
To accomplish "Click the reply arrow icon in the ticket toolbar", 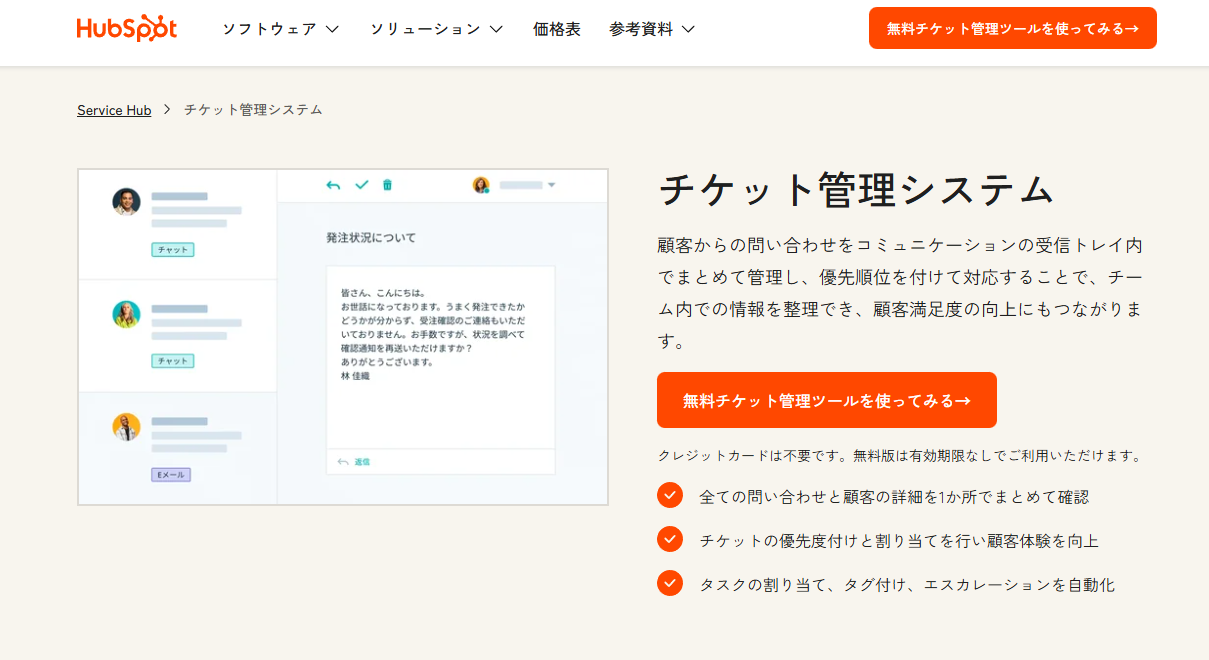I will coord(334,186).
